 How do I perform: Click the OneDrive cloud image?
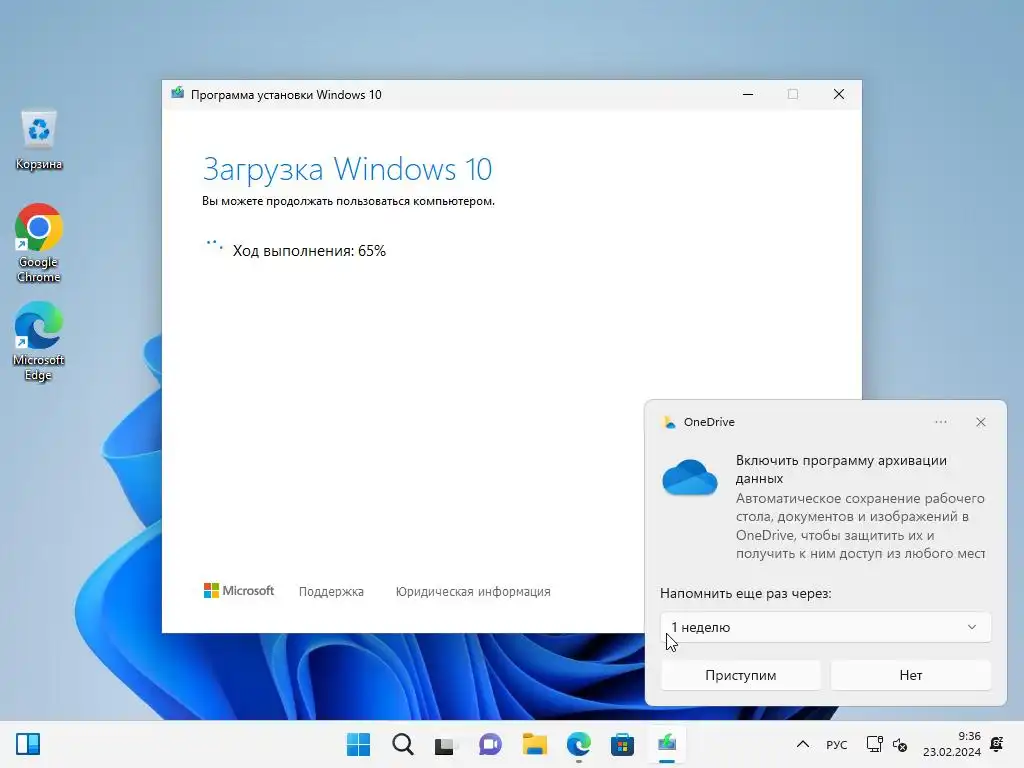coord(690,477)
